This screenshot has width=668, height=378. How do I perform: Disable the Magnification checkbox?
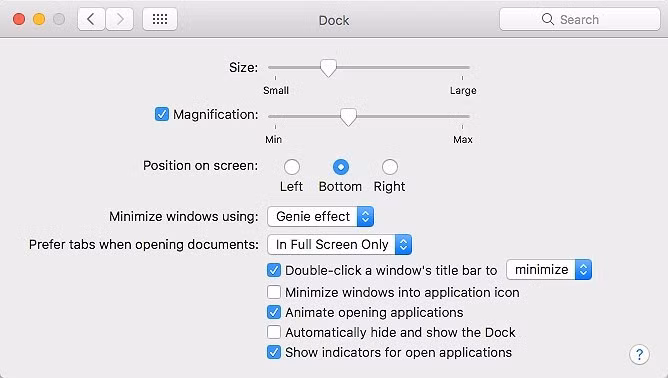(x=162, y=114)
